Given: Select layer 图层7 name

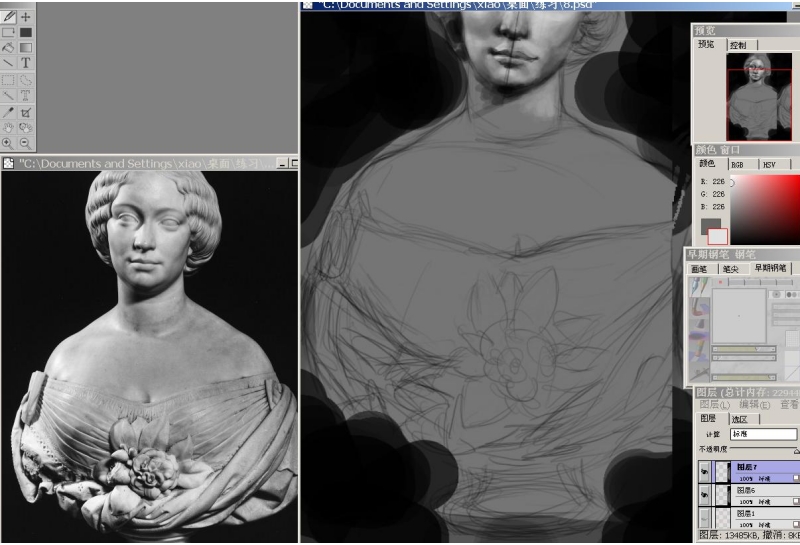Looking at the screenshot, I should (x=747, y=467).
